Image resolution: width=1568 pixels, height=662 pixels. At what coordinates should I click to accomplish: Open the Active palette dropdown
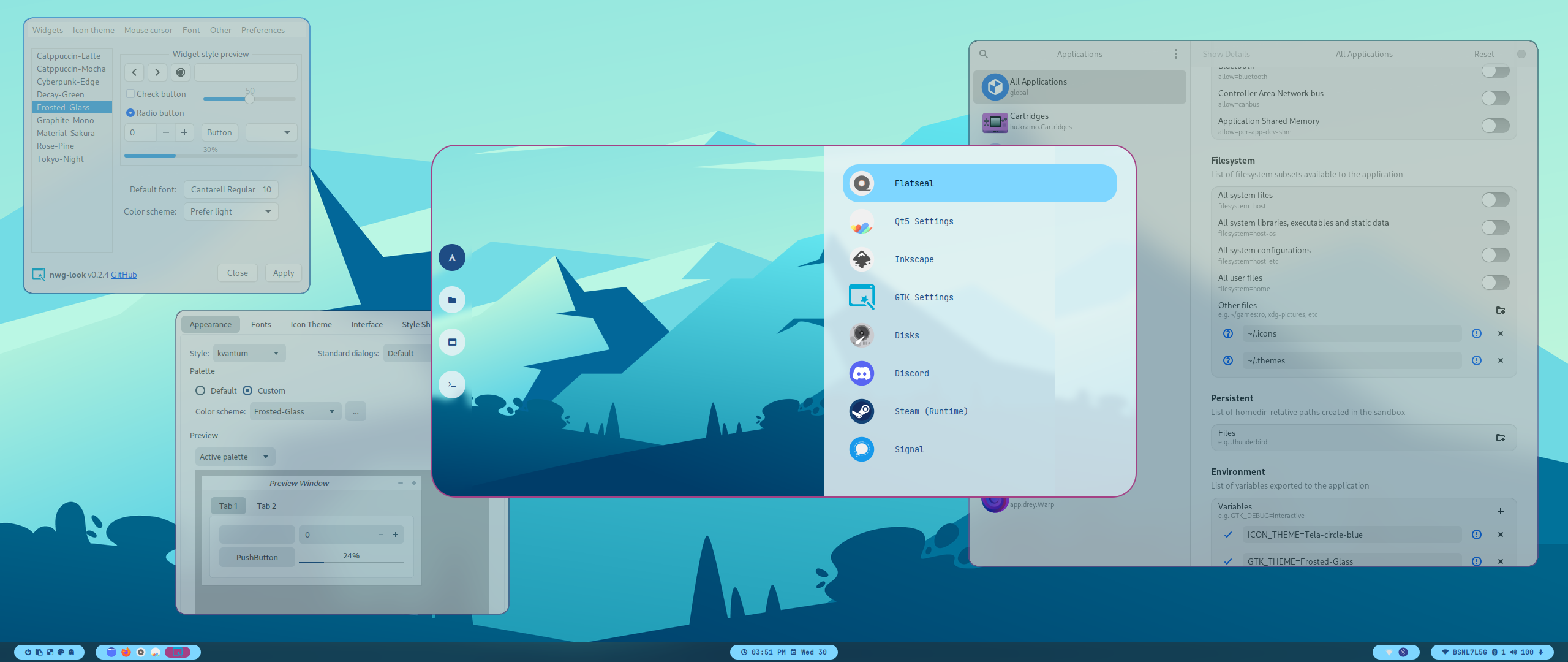point(235,457)
